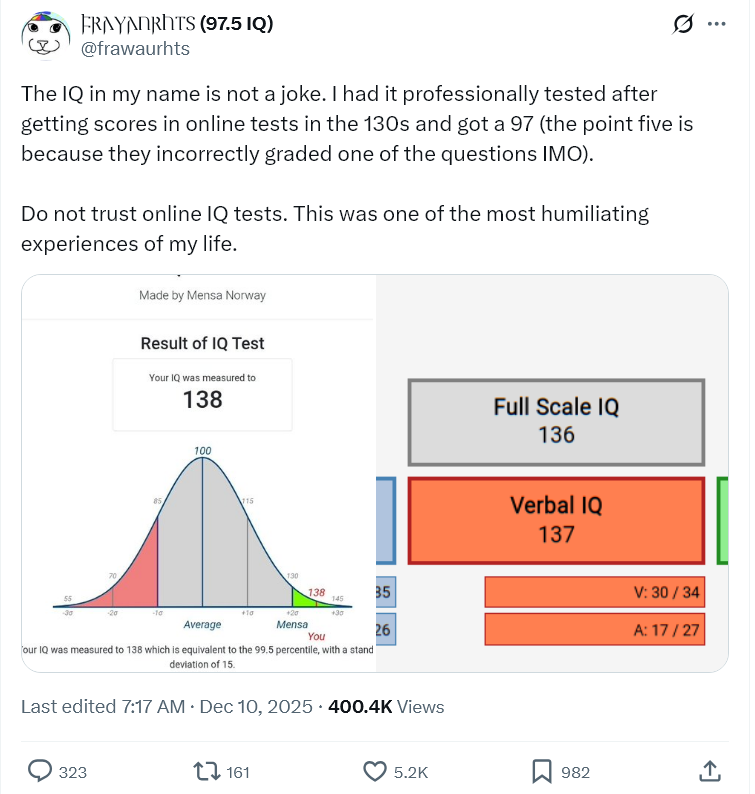Open the 400.4K Views analytics
Screen dimensions: 755x794
point(385,706)
